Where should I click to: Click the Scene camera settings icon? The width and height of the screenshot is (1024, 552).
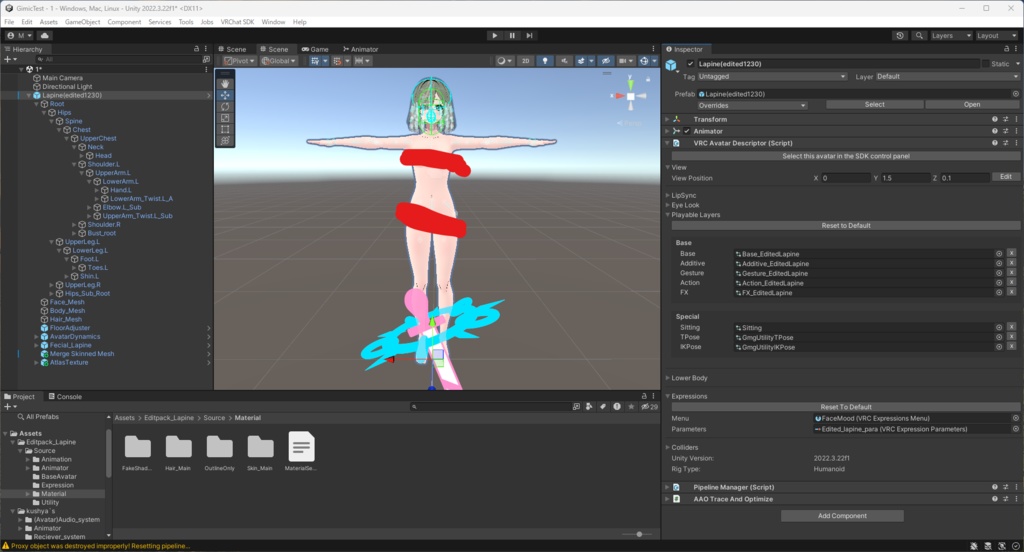pos(626,61)
